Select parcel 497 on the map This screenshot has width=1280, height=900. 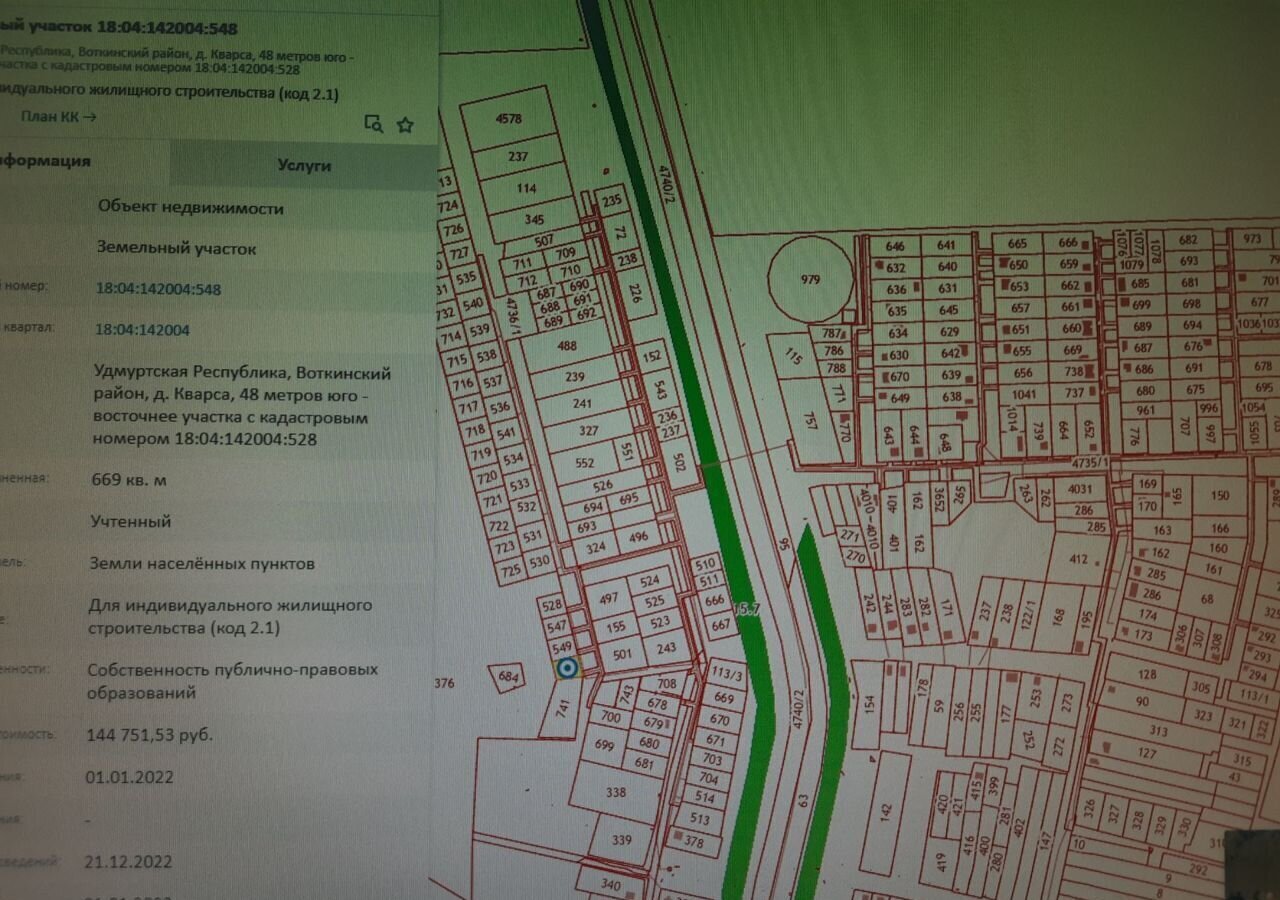[x=607, y=597]
